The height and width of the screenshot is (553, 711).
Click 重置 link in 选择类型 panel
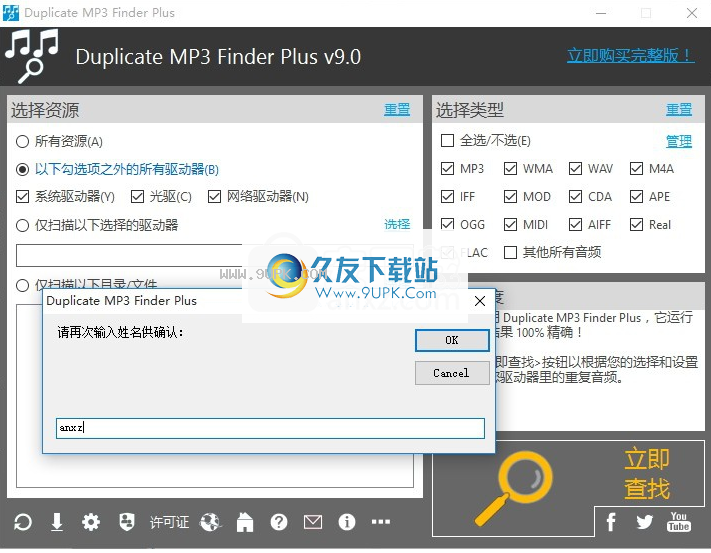tap(679, 109)
